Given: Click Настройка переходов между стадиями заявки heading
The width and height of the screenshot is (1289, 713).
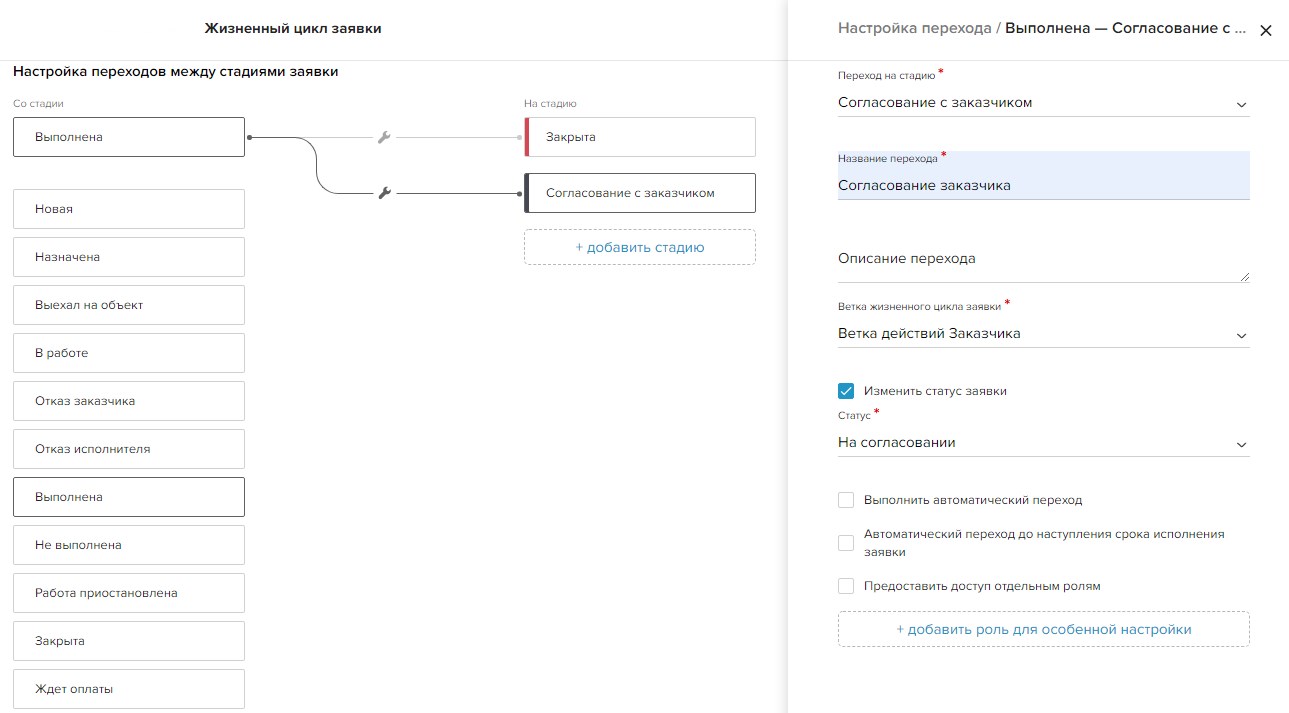Looking at the screenshot, I should [175, 72].
